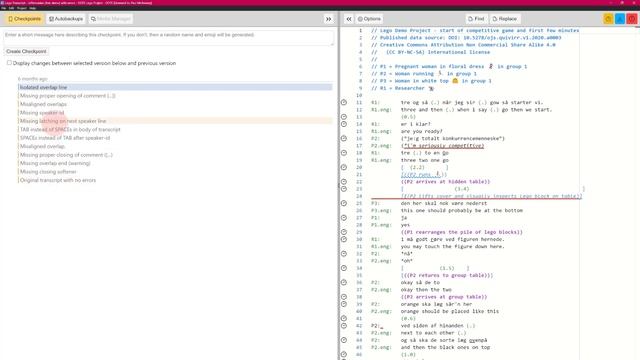The image size is (640, 360).
Task: Click the timestamp icon beside line 34
Action: (x=344, y=268)
